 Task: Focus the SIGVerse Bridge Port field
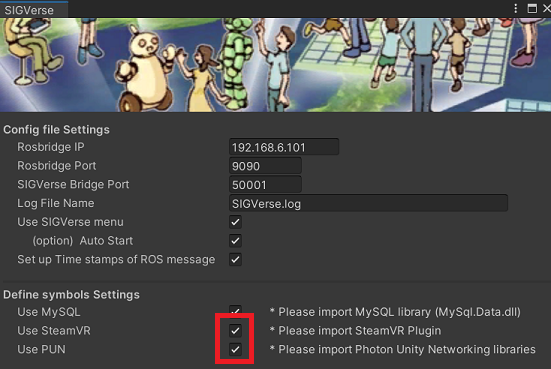(265, 184)
